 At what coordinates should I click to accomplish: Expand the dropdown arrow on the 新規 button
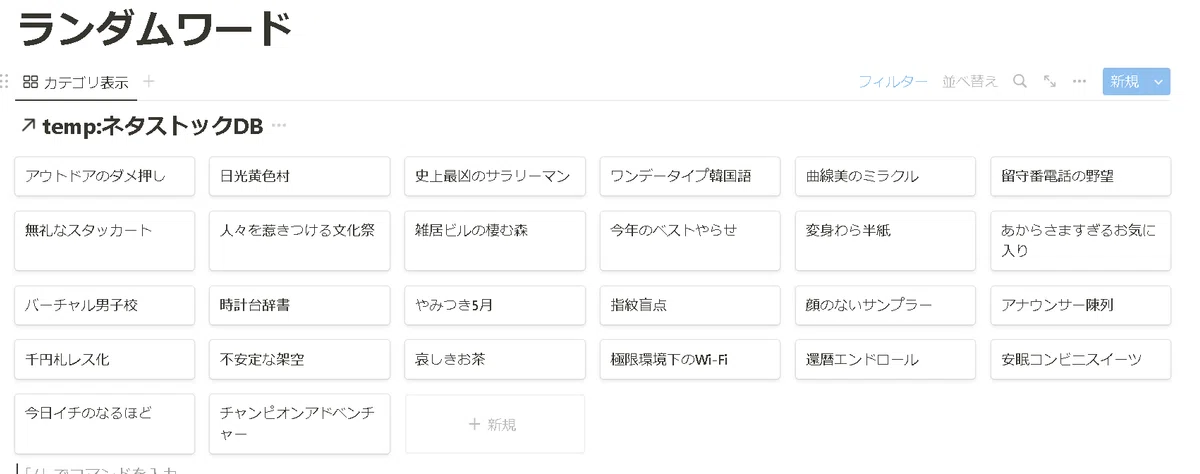tap(1159, 82)
